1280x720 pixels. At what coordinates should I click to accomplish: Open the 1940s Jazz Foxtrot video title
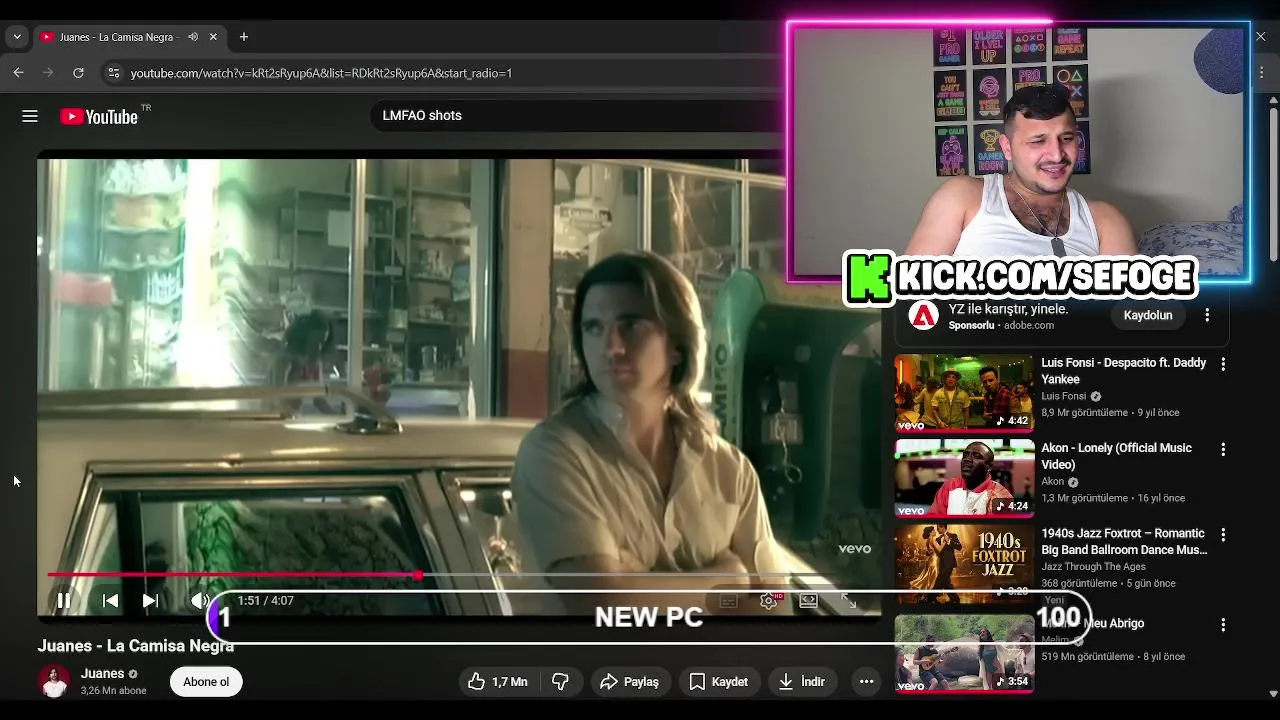[1124, 541]
